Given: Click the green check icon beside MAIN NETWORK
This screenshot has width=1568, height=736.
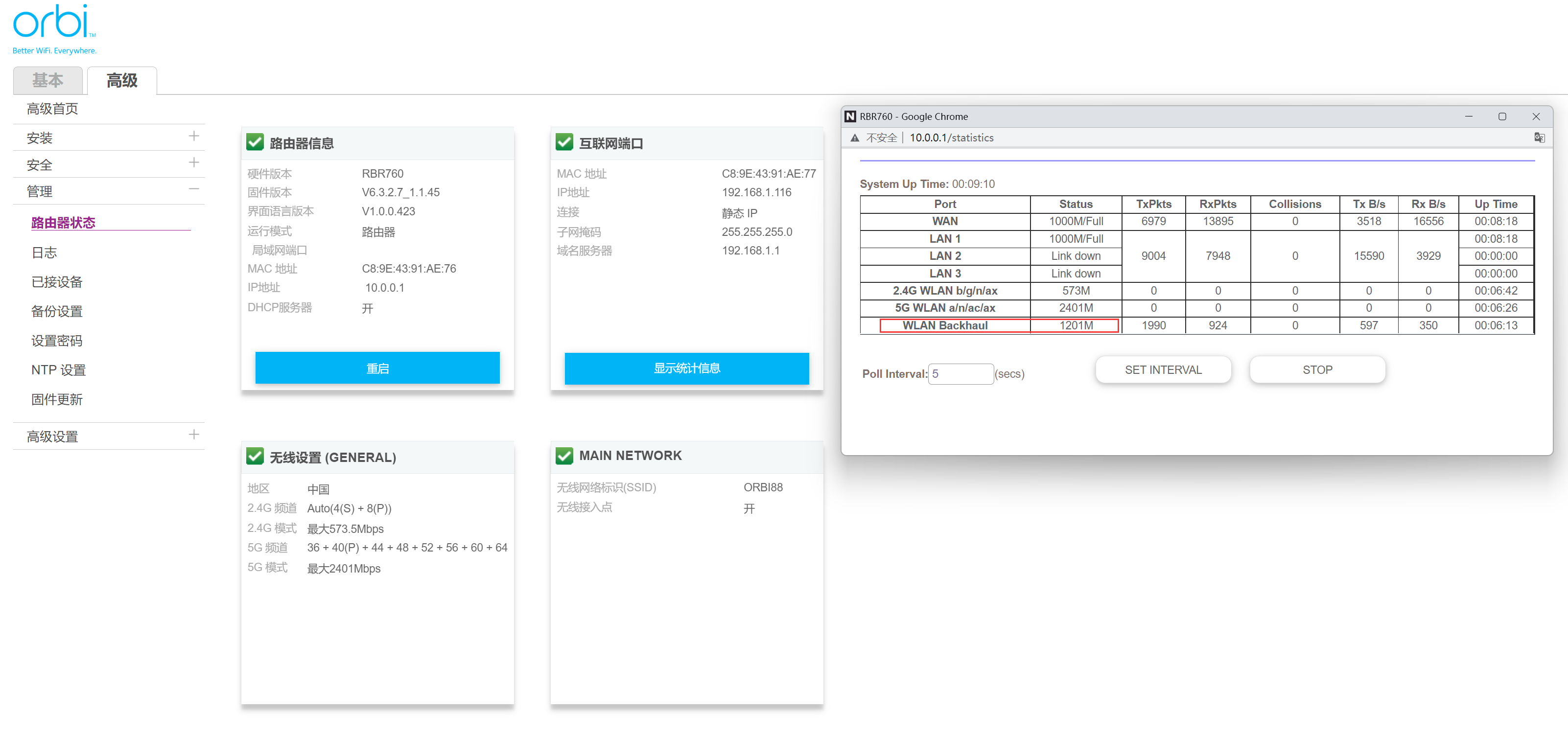Looking at the screenshot, I should 564,455.
